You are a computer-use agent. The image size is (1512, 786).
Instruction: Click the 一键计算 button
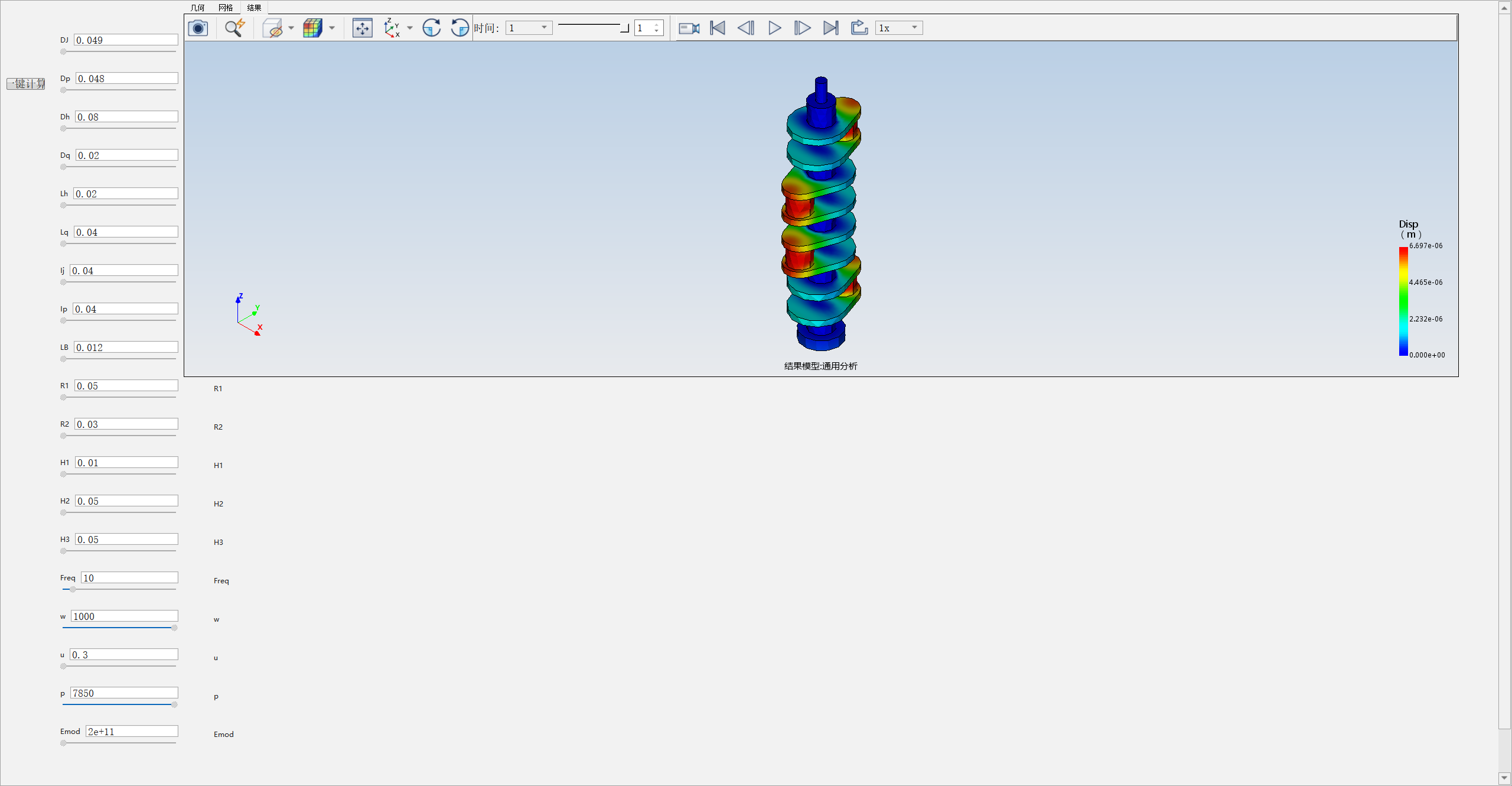(26, 84)
